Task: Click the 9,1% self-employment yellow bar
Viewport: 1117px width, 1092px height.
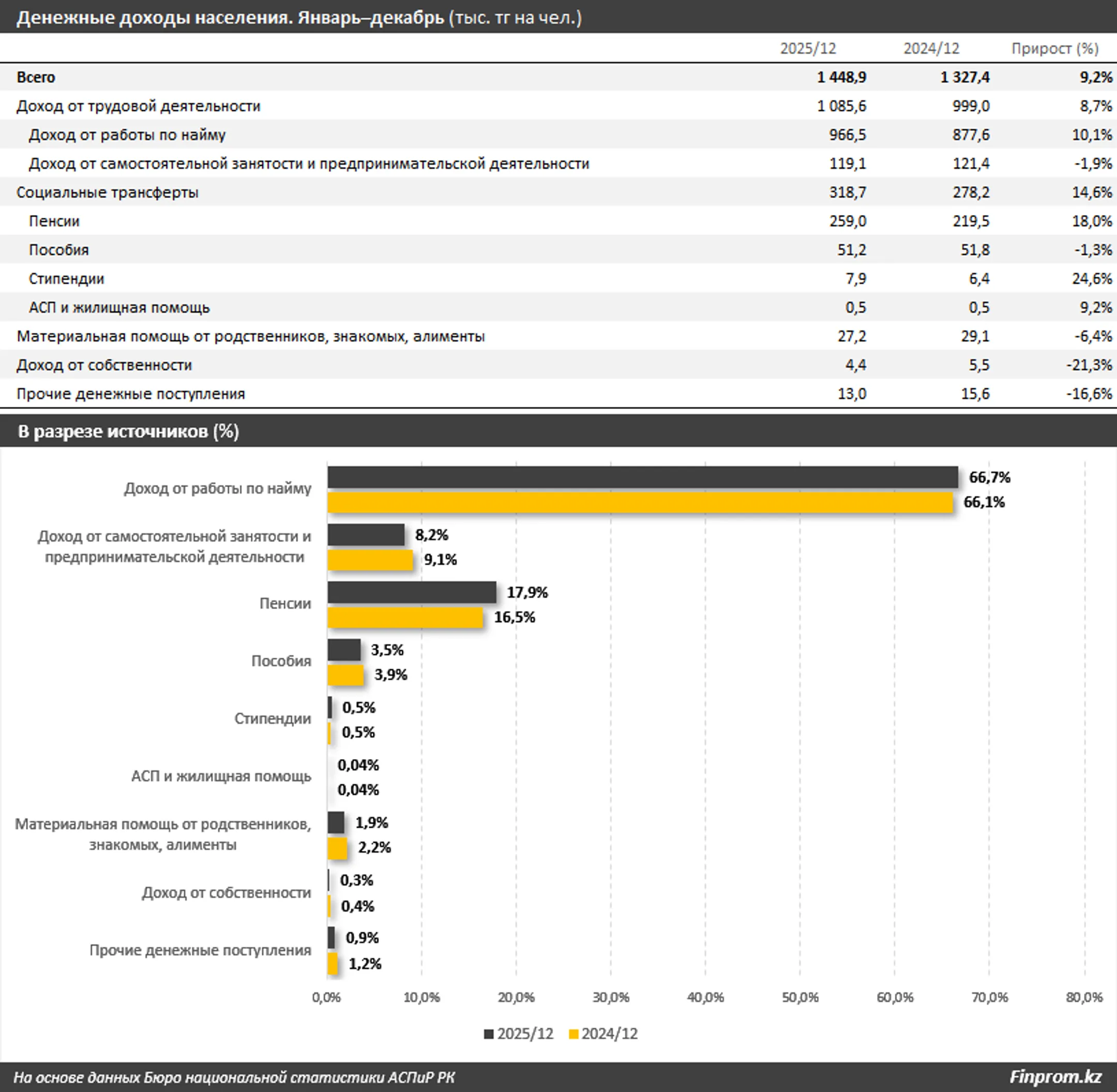Action: click(370, 560)
